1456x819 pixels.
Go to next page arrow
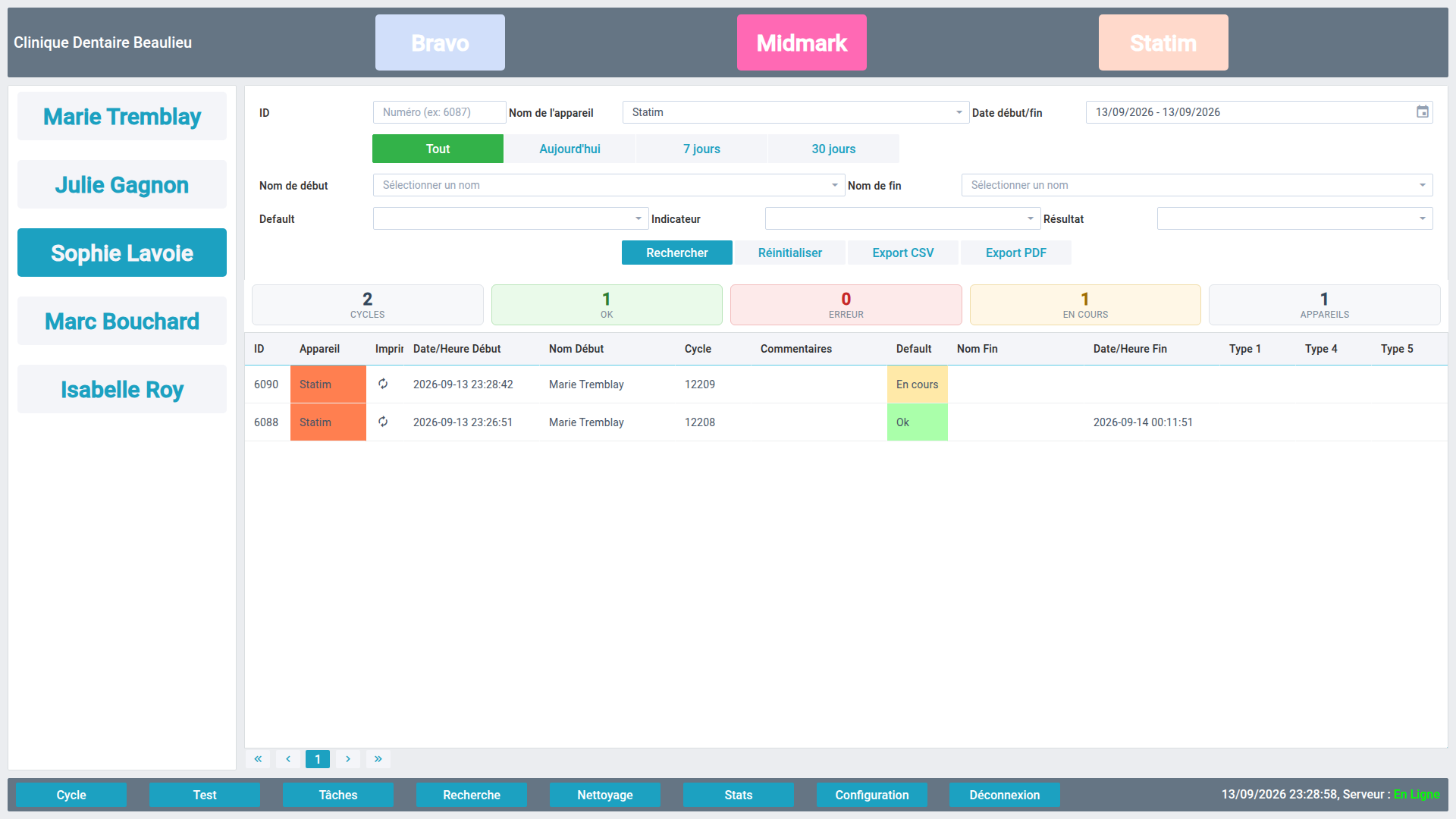[x=348, y=759]
